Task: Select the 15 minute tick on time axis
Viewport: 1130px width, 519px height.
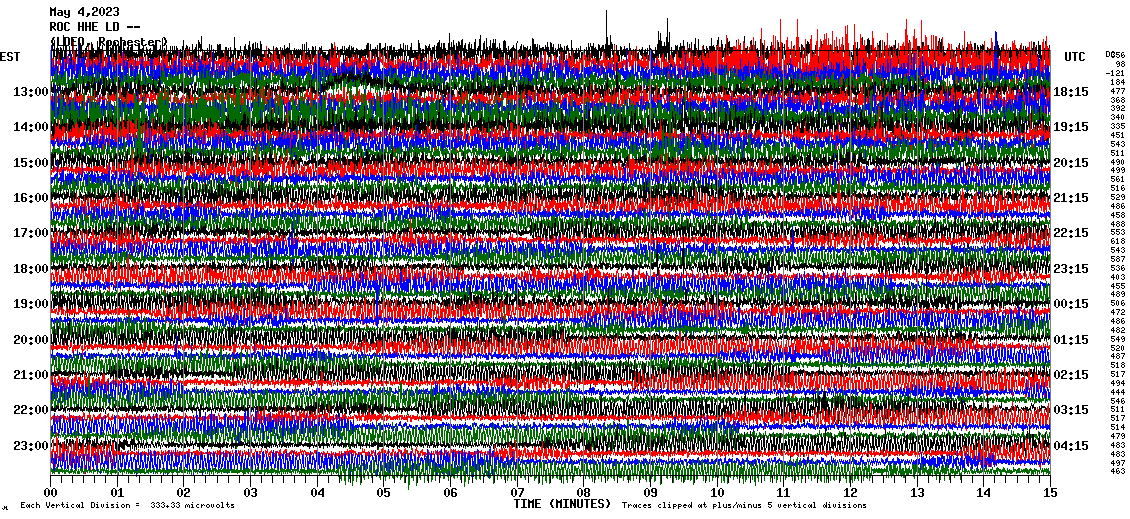Action: [x=1049, y=493]
